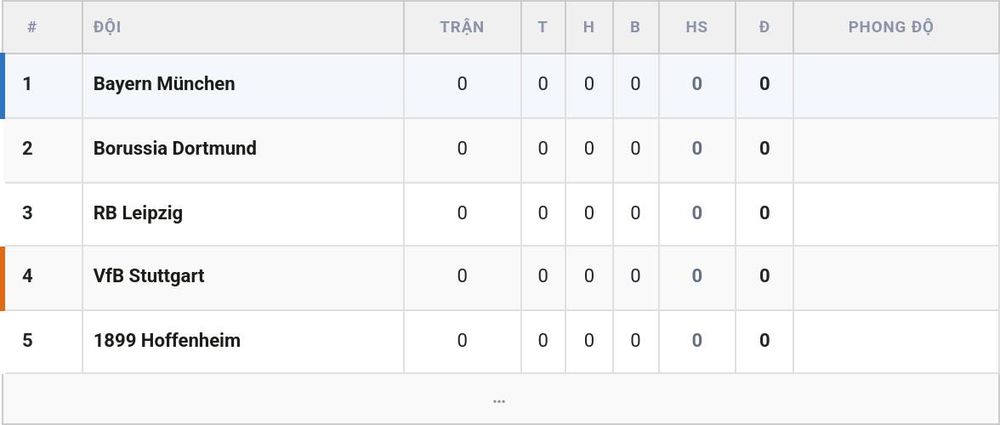This screenshot has height=425, width=1000.
Task: Expand the table with the ellipsis row
Action: tap(499, 399)
